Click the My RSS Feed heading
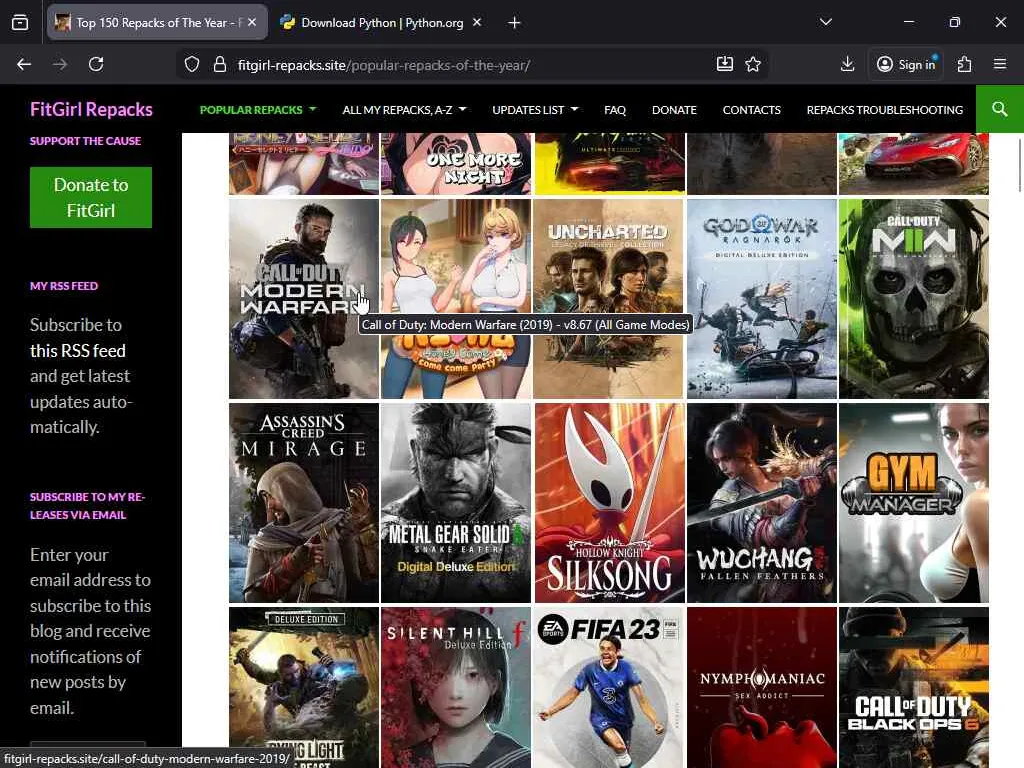The height and width of the screenshot is (768, 1024). pyautogui.click(x=64, y=286)
